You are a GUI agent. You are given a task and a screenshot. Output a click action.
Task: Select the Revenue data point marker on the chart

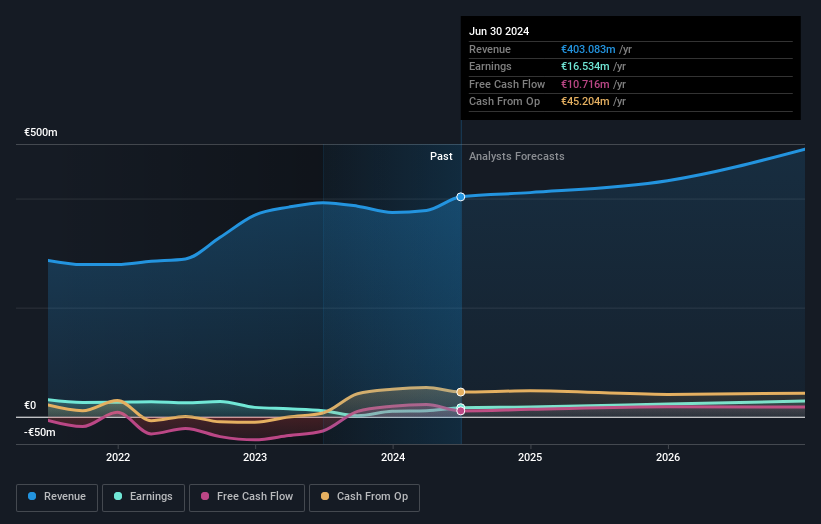pyautogui.click(x=461, y=197)
